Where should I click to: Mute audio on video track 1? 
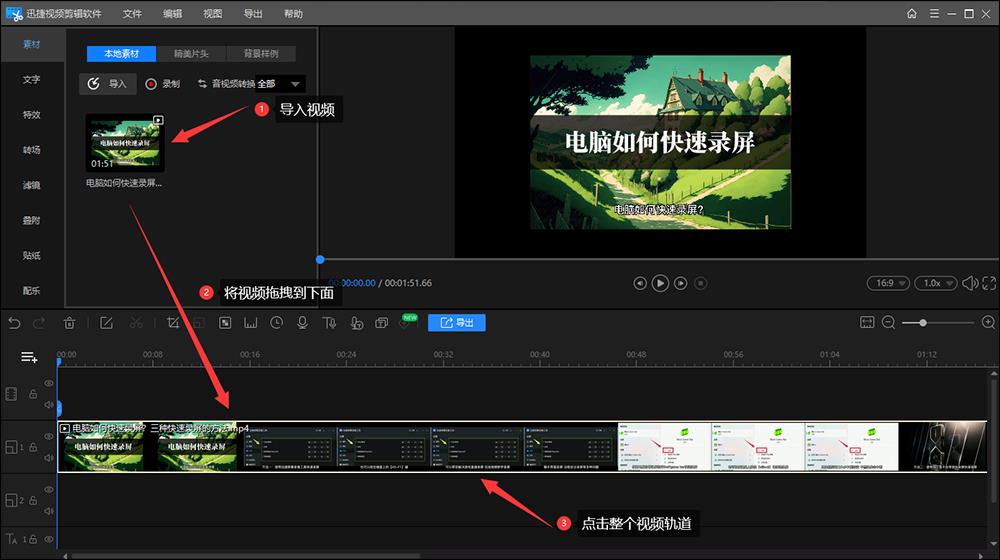[48, 459]
